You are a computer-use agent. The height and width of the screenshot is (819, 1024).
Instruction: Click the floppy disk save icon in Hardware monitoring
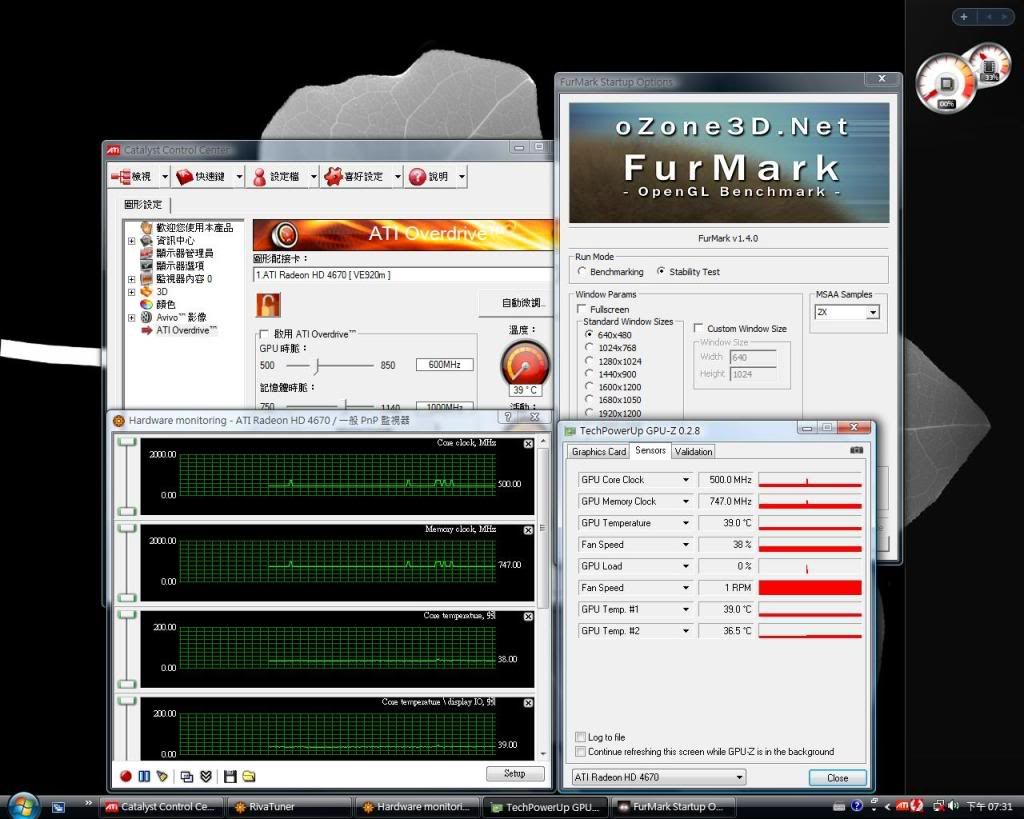tap(230, 776)
